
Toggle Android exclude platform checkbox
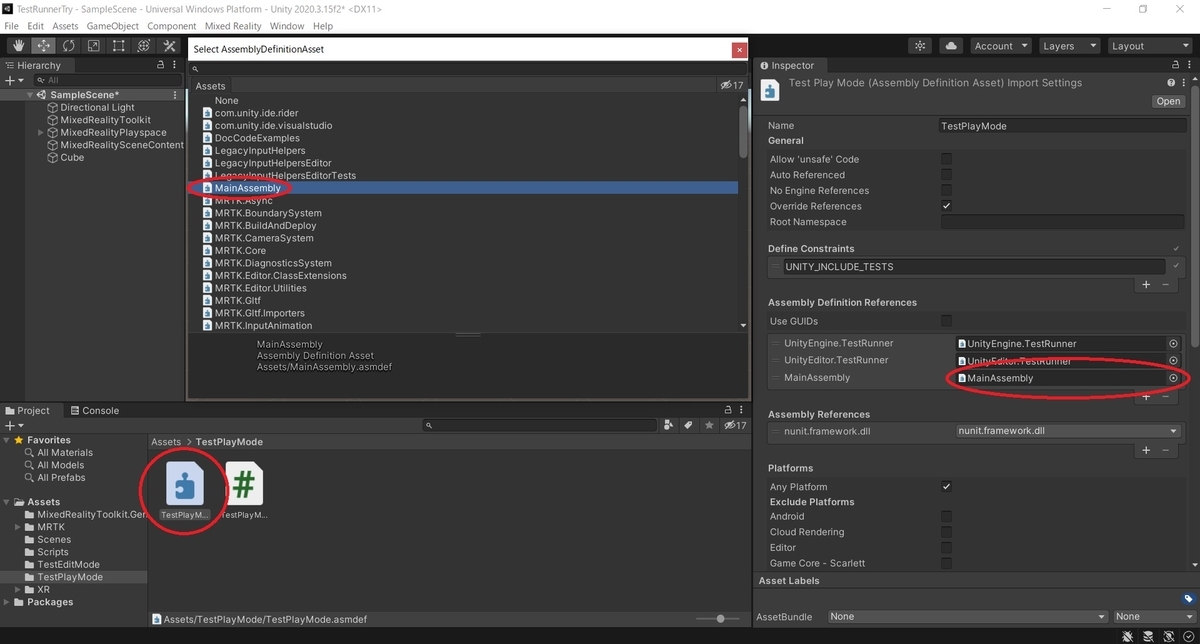point(946,517)
